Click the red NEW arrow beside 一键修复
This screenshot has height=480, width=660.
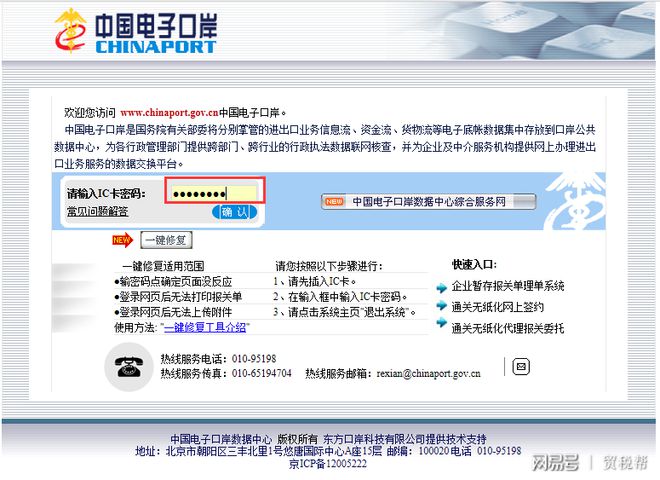[x=122, y=240]
